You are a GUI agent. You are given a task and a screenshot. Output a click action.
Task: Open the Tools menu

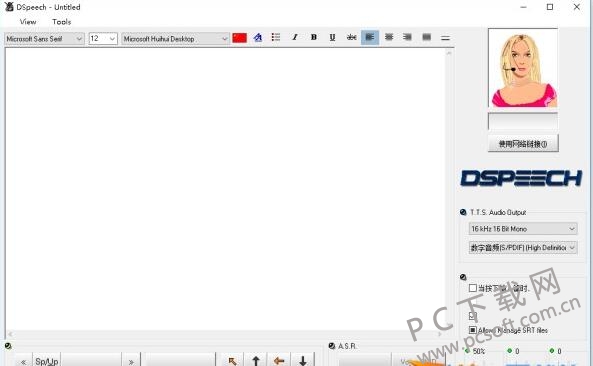pos(62,22)
